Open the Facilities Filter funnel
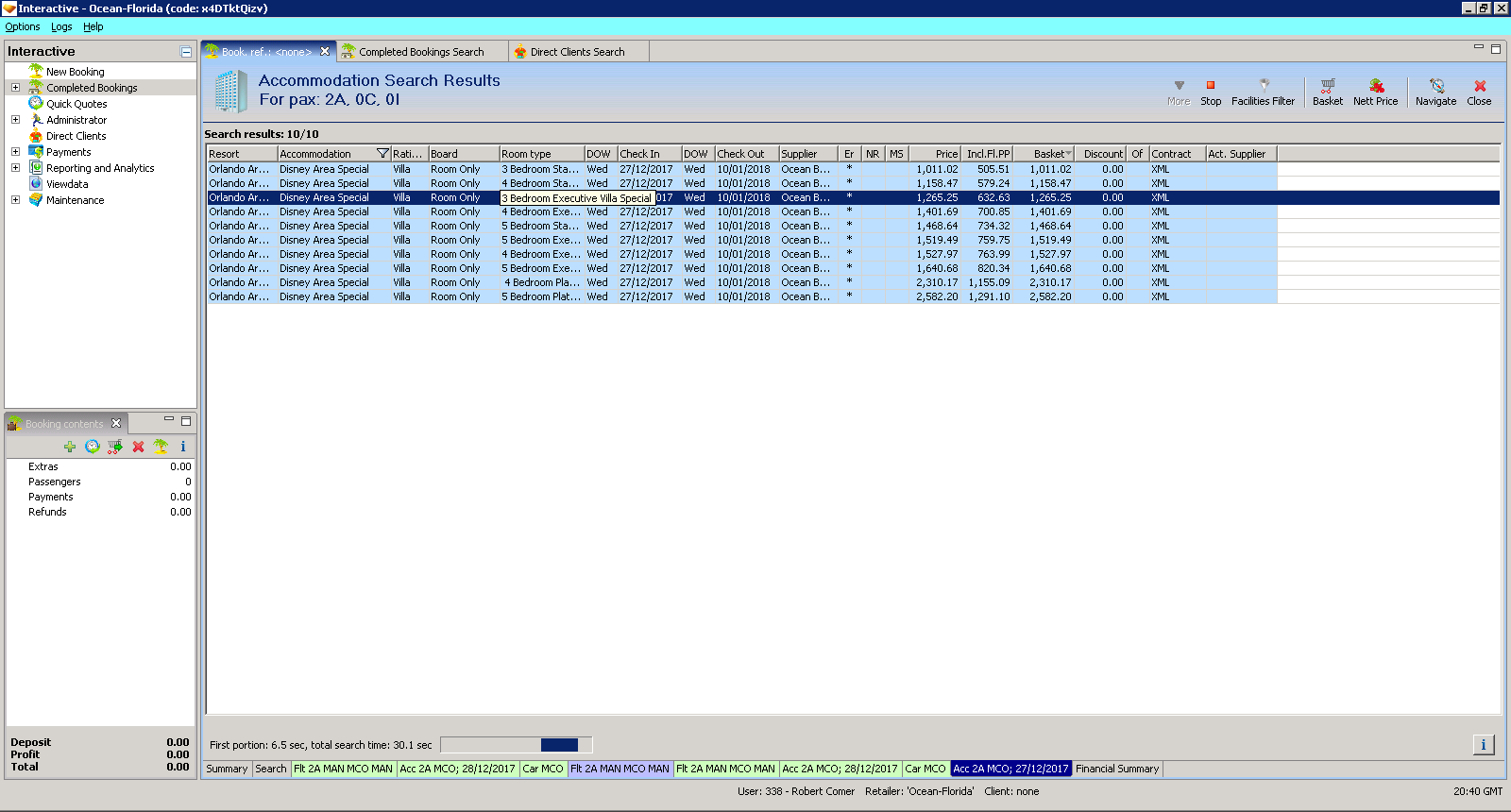The height and width of the screenshot is (812, 1511). coord(1263,92)
